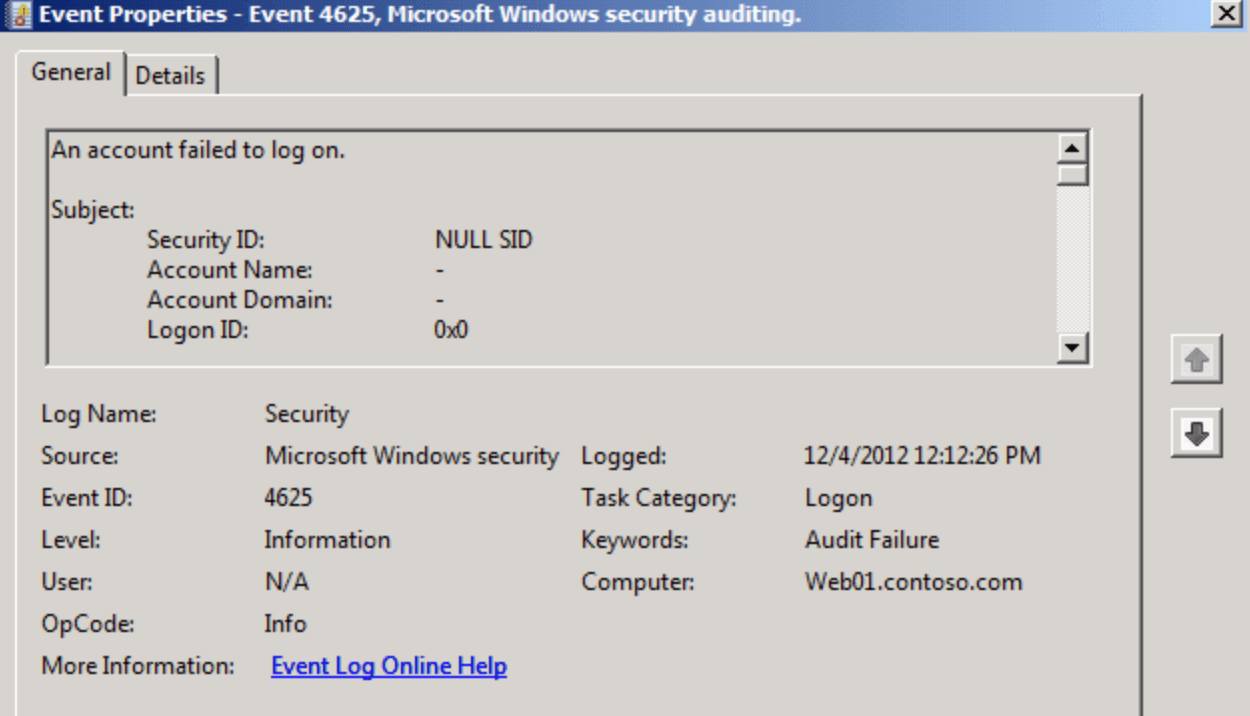Select the General tab
This screenshot has width=1250, height=716.
(71, 73)
